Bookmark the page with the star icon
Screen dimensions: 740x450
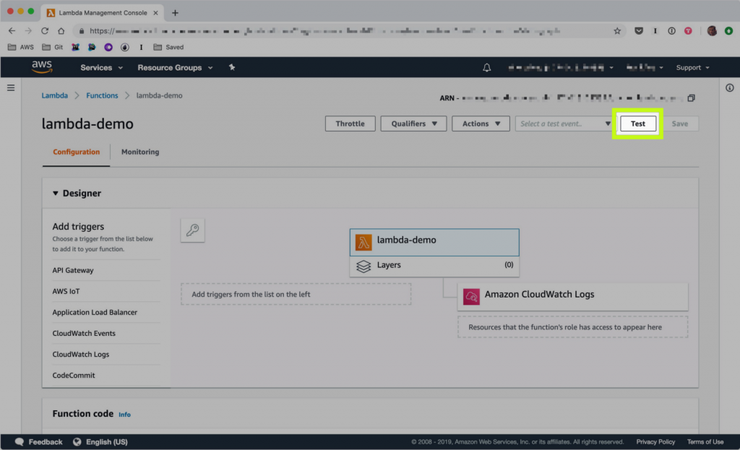click(617, 31)
